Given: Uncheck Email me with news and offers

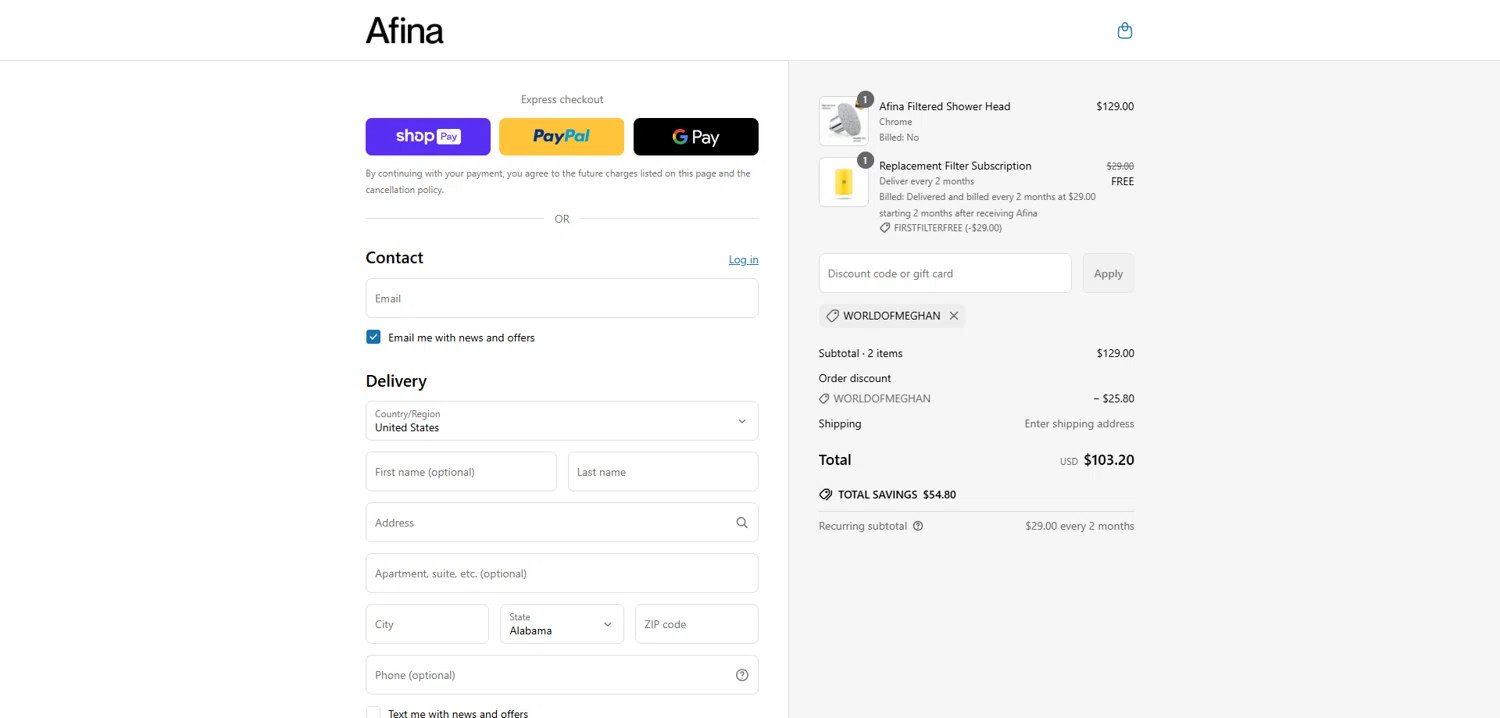Looking at the screenshot, I should point(373,337).
